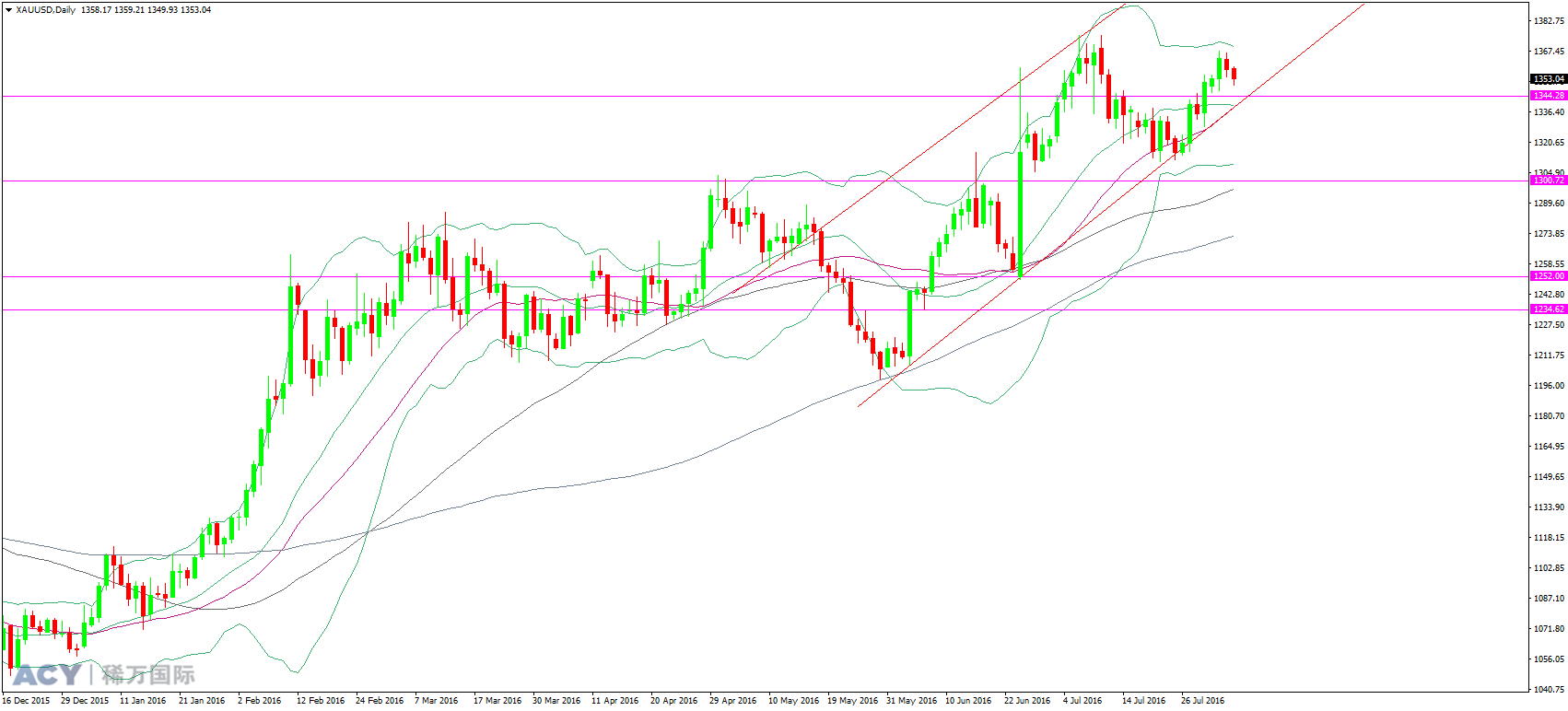Click the 1382.75 price axis label
This screenshot has height=711, width=1568.
1549,20
